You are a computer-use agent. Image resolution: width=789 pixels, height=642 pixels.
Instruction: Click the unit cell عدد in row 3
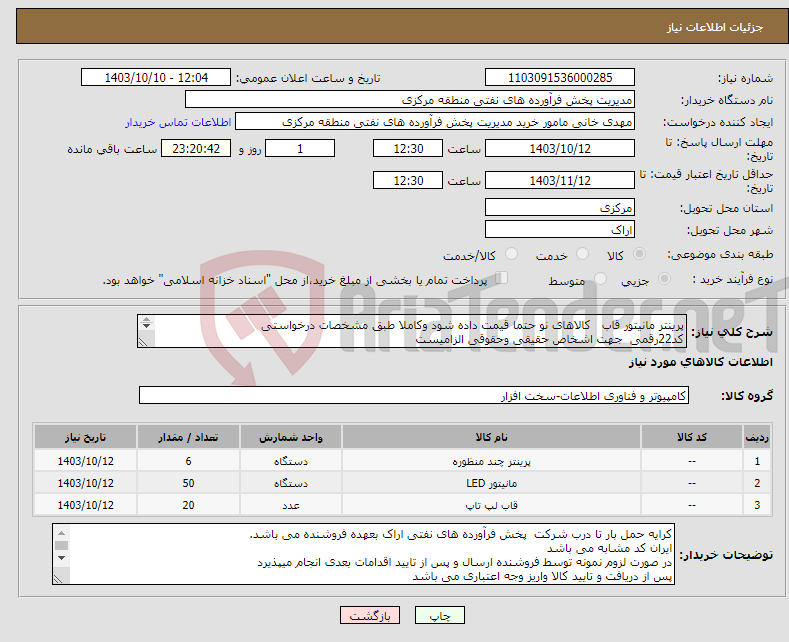[x=291, y=505]
